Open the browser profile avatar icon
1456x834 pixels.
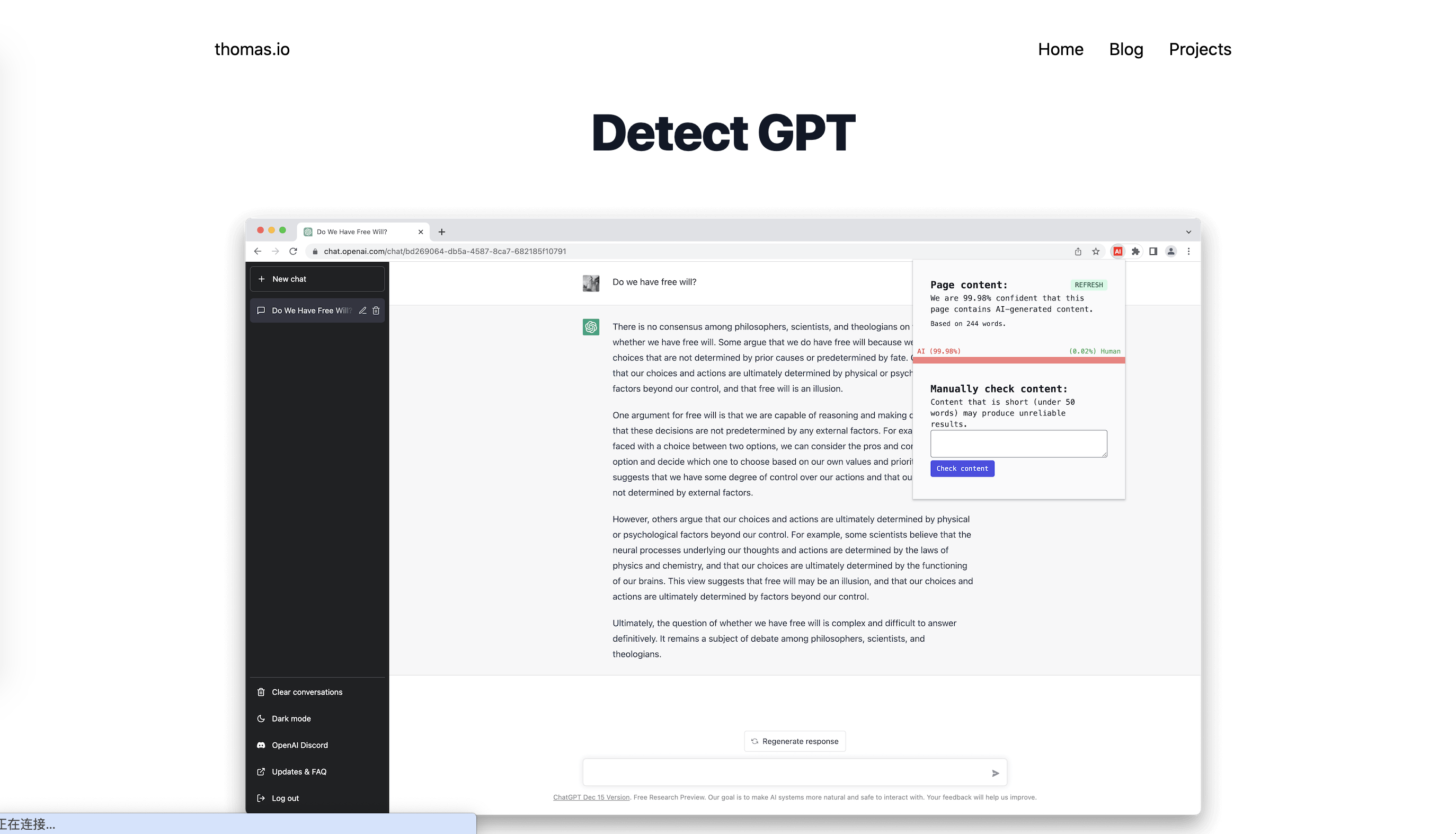[1171, 251]
